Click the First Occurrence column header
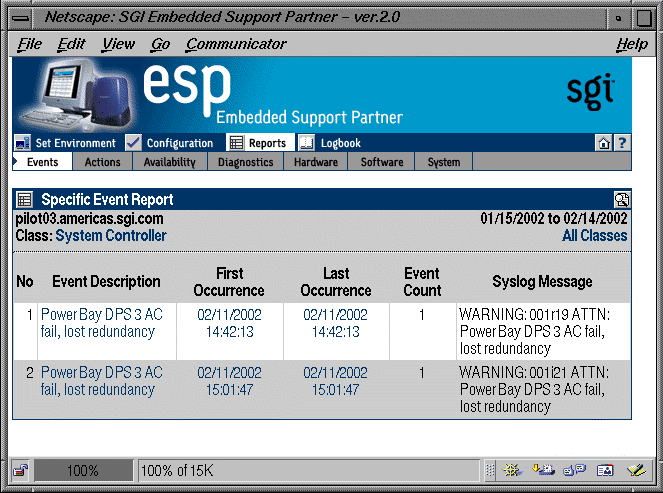Image resolution: width=663 pixels, height=493 pixels. [x=229, y=282]
